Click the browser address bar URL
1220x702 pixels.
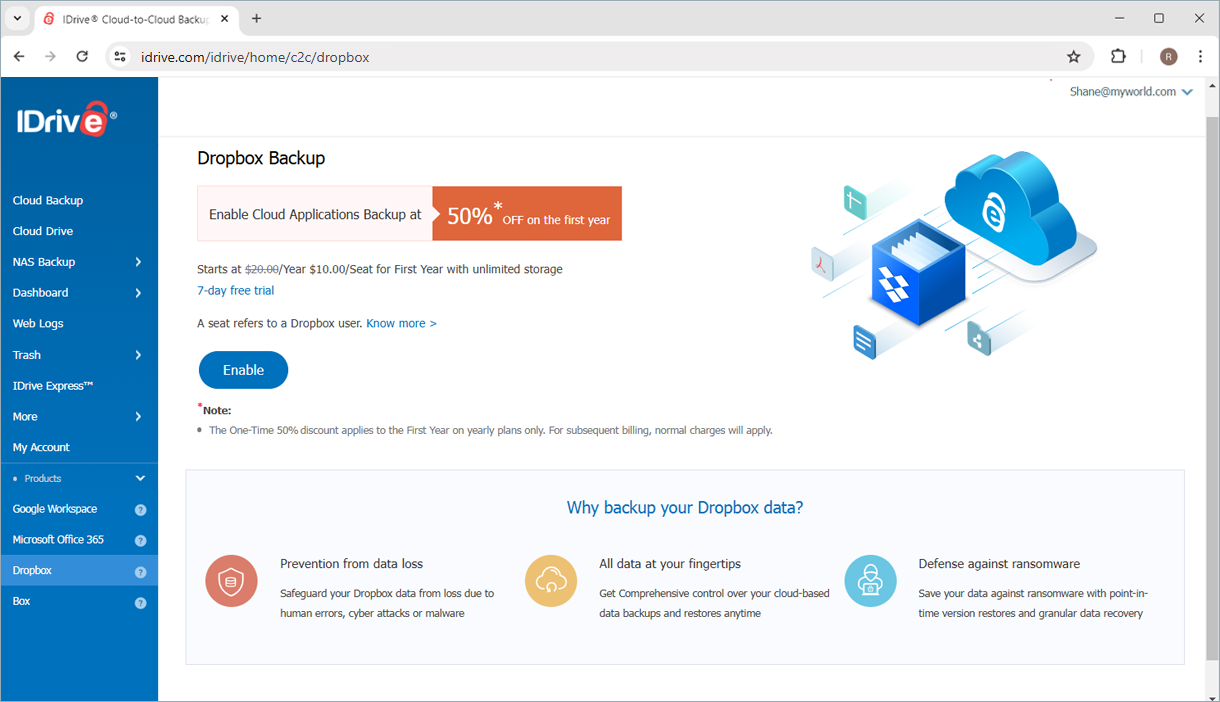[x=256, y=57]
